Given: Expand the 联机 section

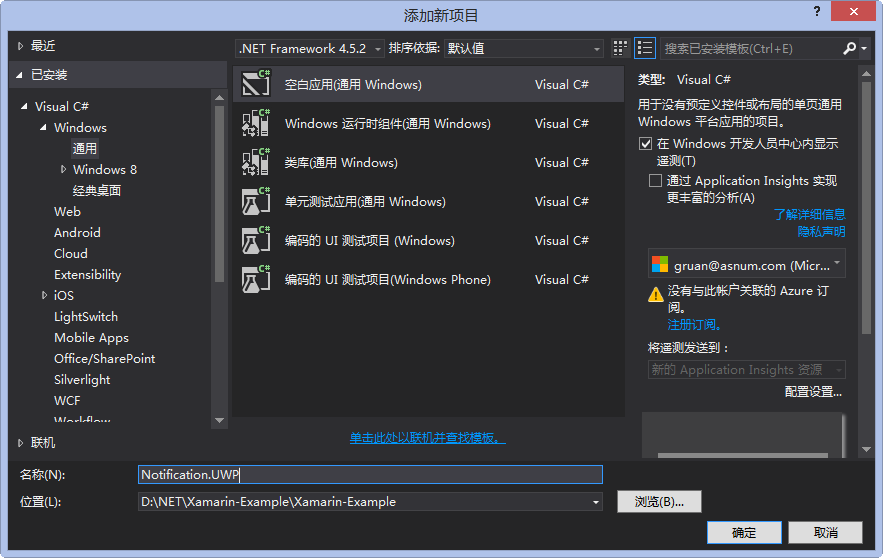Looking at the screenshot, I should click(x=20, y=443).
